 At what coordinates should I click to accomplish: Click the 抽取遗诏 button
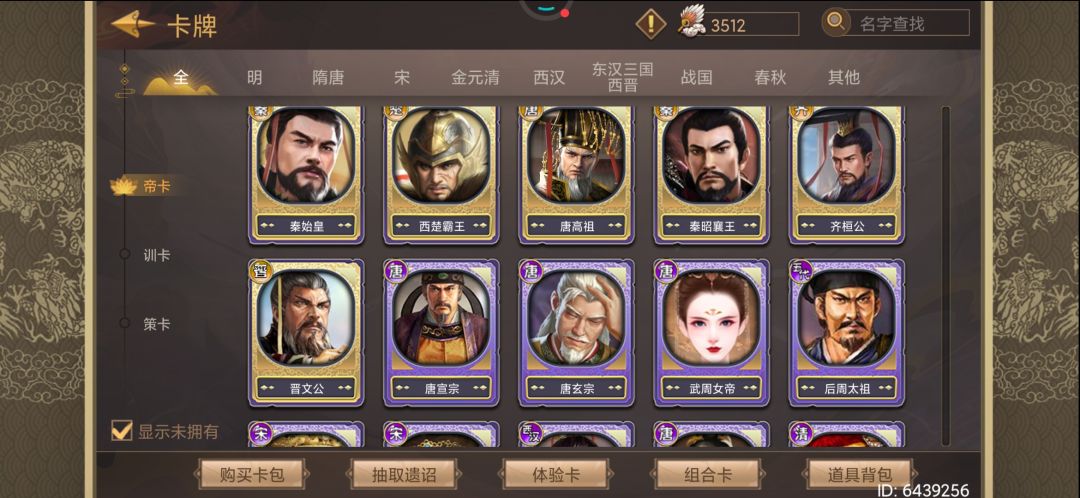click(x=403, y=475)
